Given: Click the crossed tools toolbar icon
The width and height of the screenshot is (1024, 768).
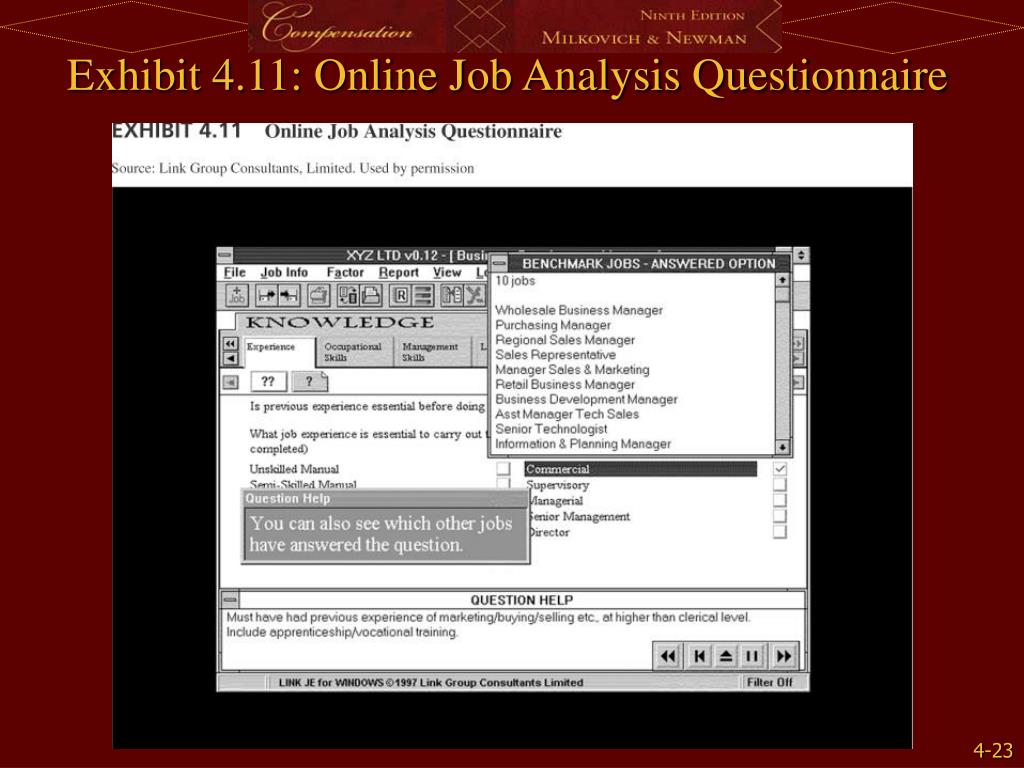Looking at the screenshot, I should click(475, 296).
